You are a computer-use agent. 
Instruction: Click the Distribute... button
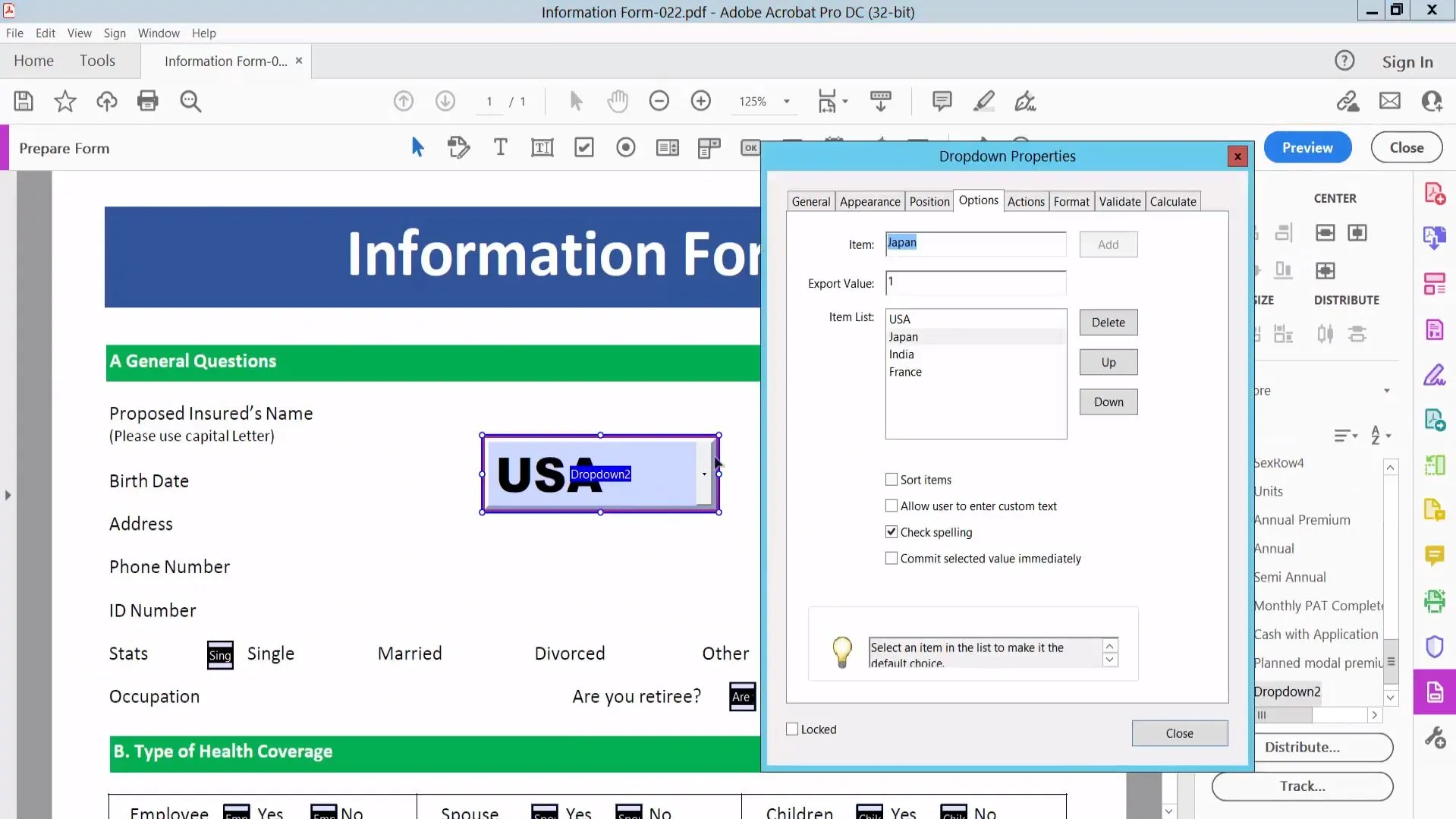pos(1303,747)
